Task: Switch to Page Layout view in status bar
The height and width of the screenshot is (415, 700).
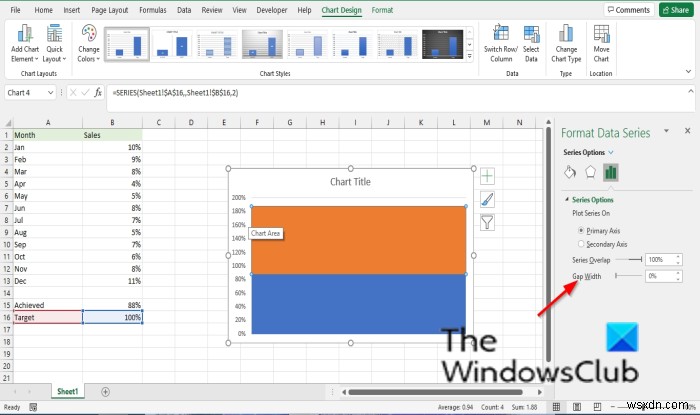Action: (577, 407)
